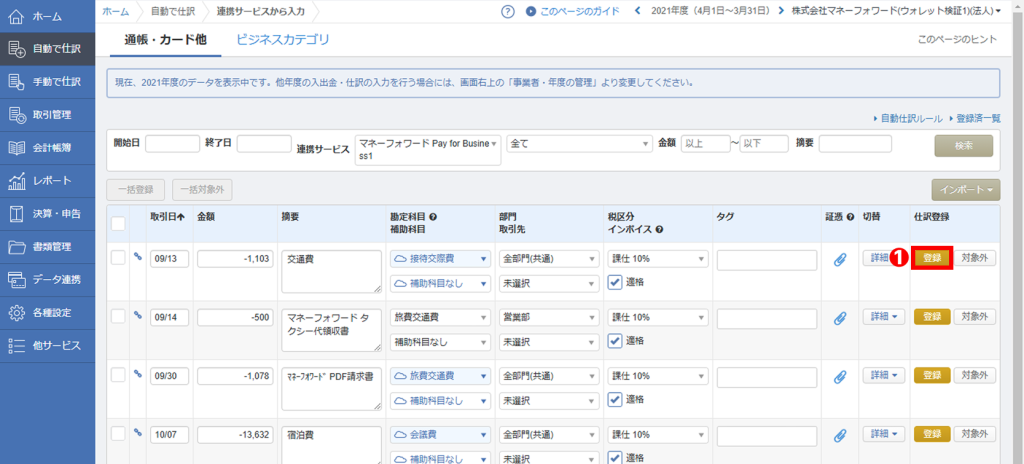Click the help icon next to 勘定科目

433,217
